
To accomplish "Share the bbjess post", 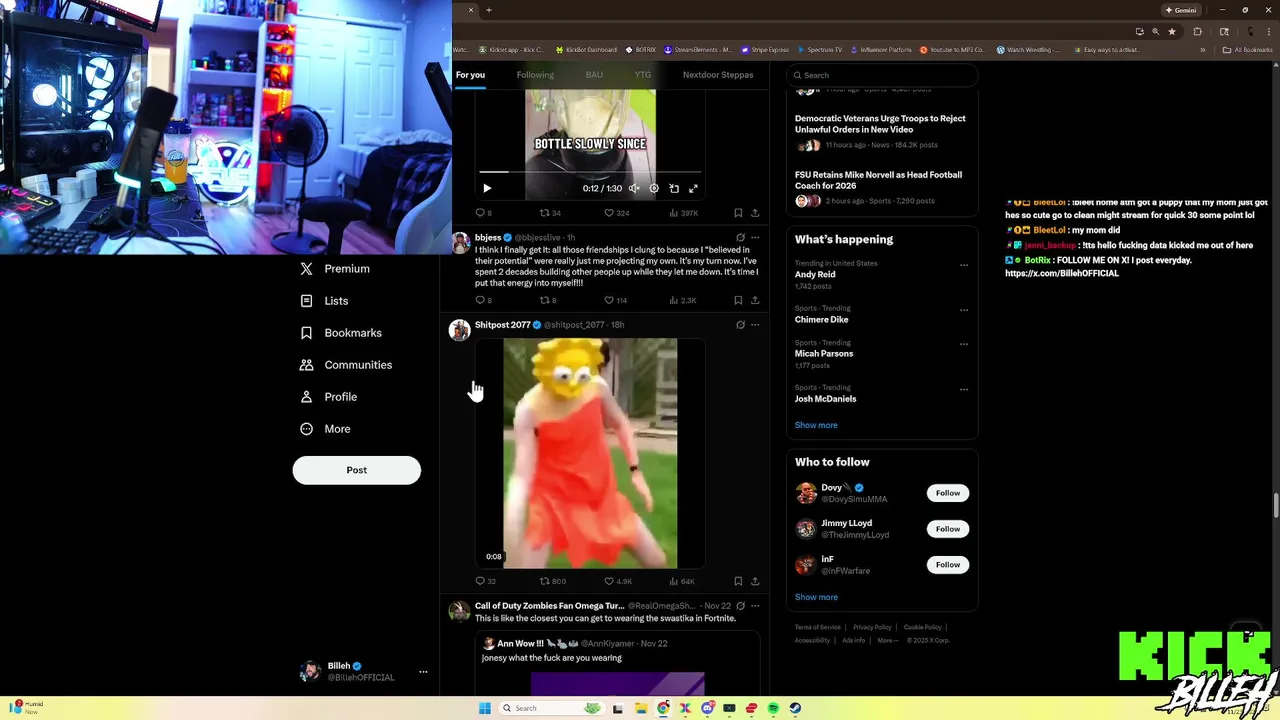I will tap(755, 300).
